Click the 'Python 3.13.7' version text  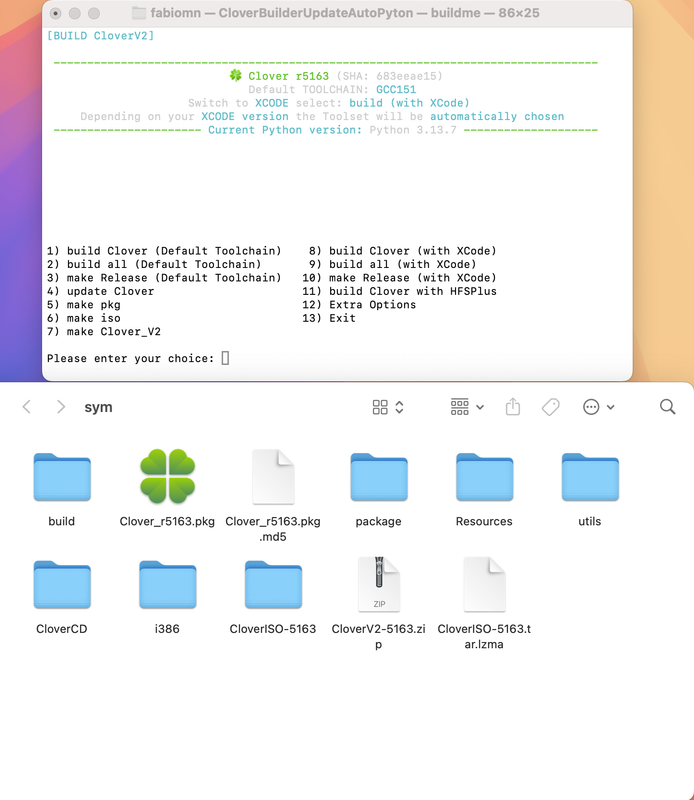[x=413, y=130]
